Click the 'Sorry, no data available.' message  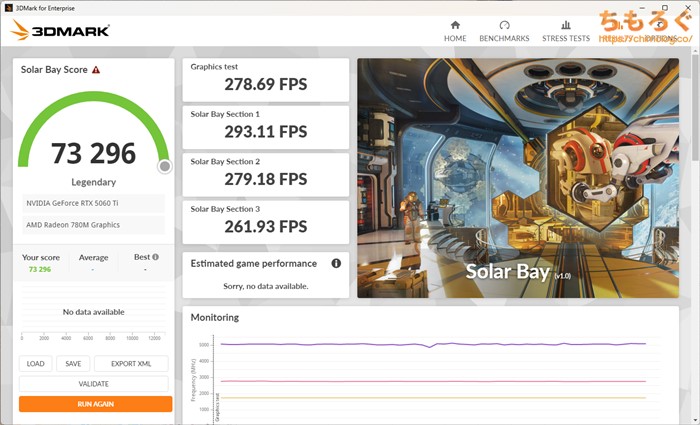point(266,286)
